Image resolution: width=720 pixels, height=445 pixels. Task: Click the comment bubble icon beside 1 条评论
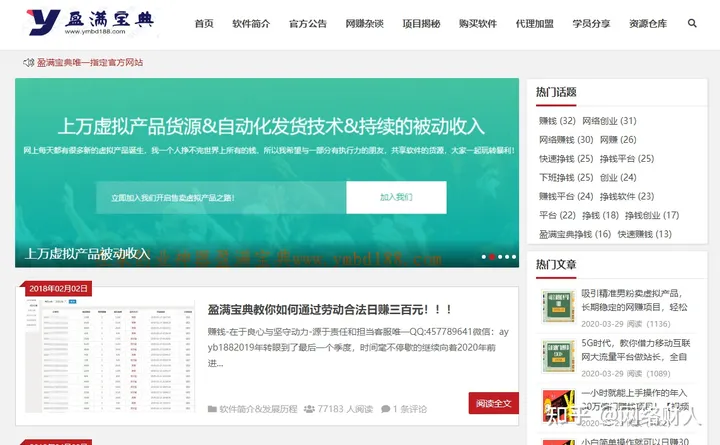[386, 409]
